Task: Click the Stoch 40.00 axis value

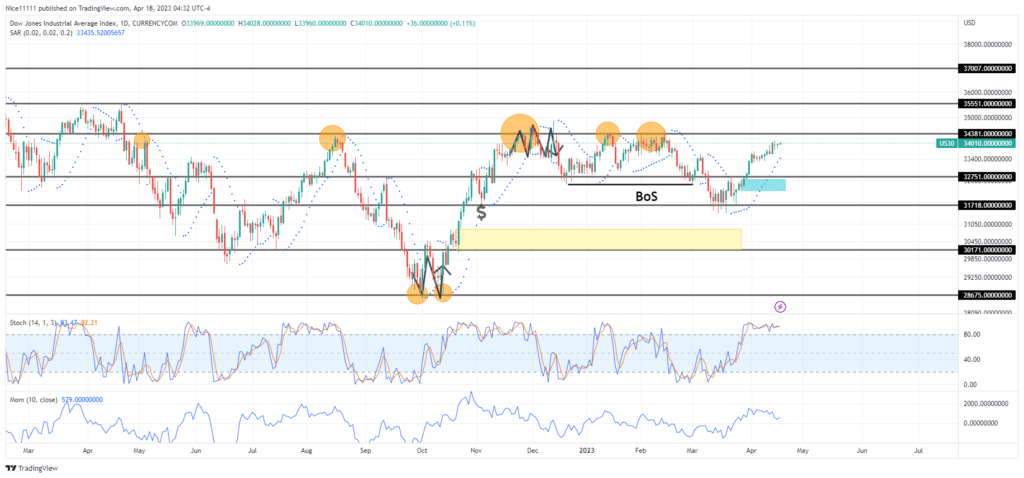Action: click(x=972, y=359)
